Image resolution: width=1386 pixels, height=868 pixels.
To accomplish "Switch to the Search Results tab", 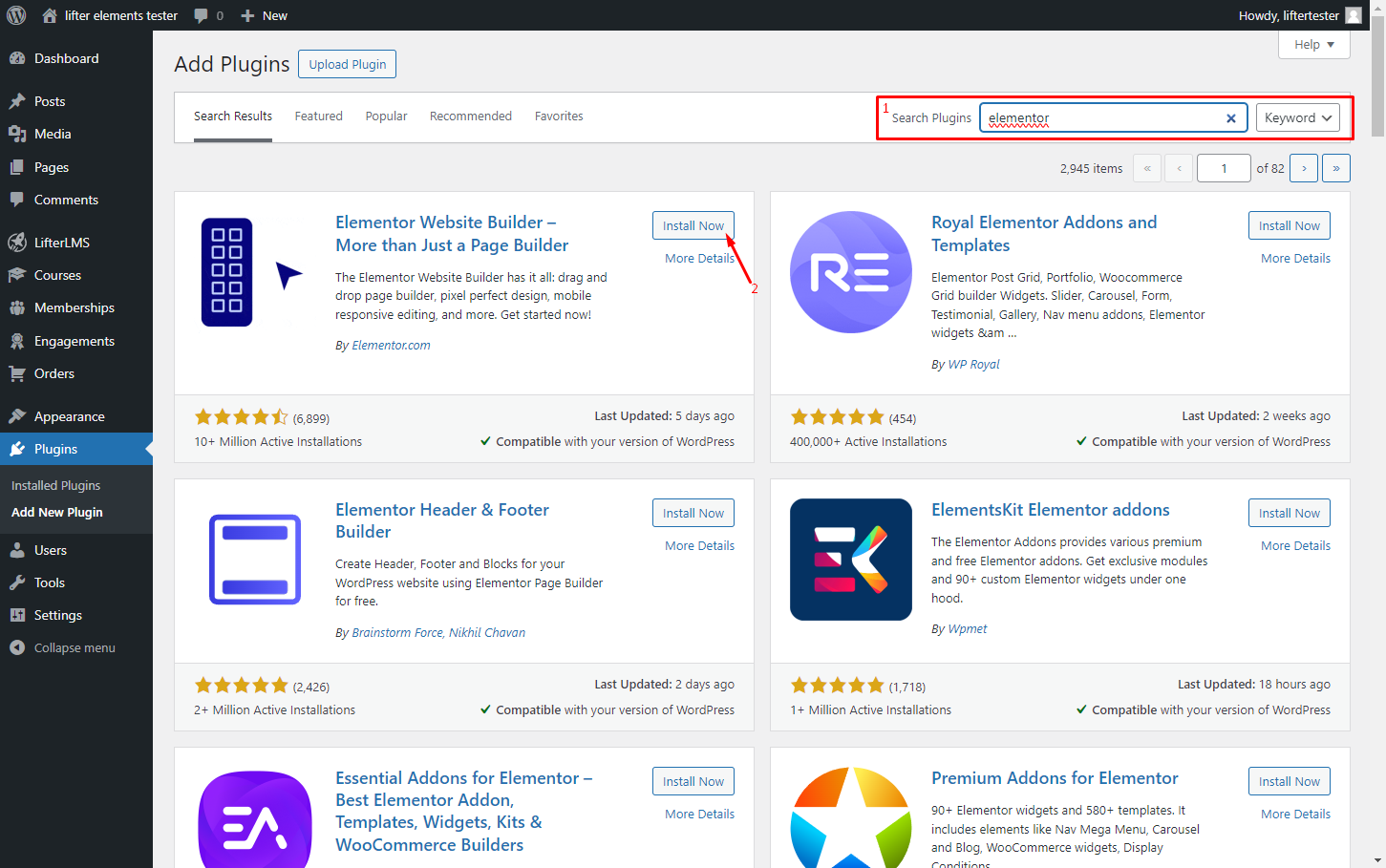I will pyautogui.click(x=233, y=116).
